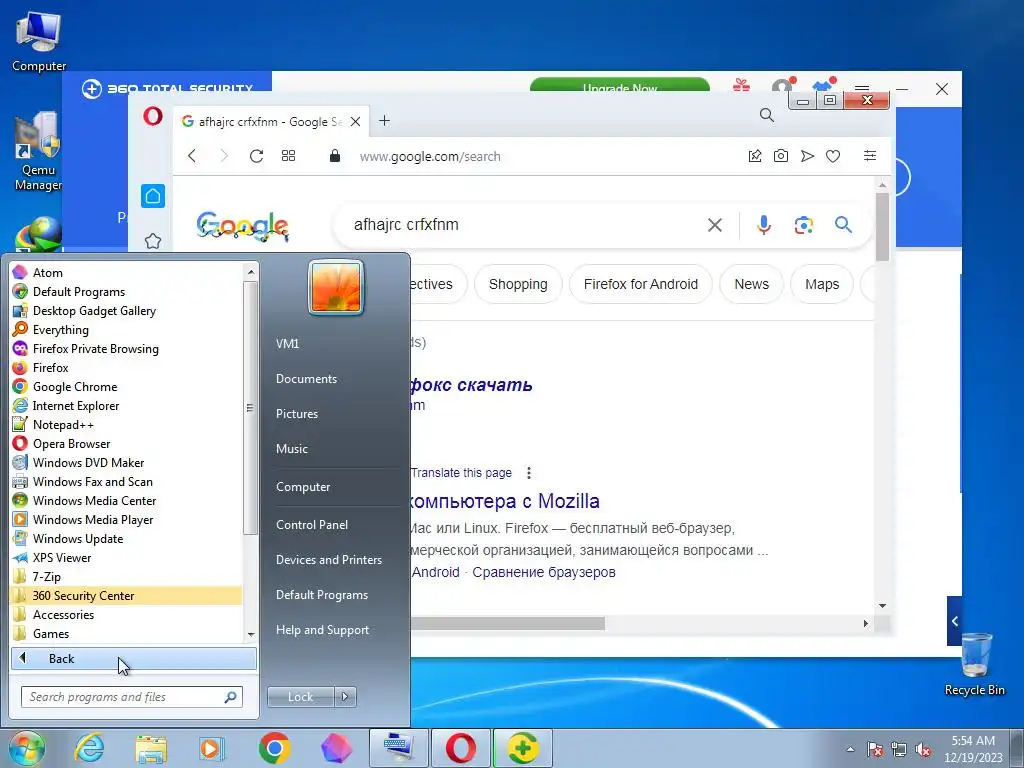Click the 360 Total Security taskbar icon
Image resolution: width=1024 pixels, height=768 pixels.
click(x=522, y=748)
